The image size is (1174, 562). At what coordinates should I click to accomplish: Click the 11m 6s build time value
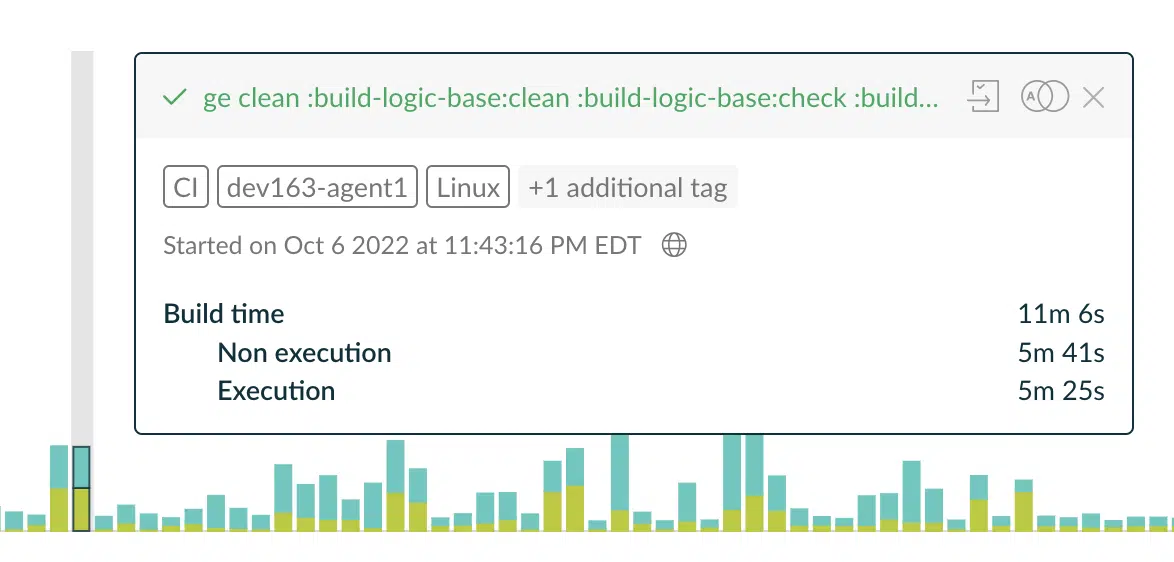(1061, 314)
